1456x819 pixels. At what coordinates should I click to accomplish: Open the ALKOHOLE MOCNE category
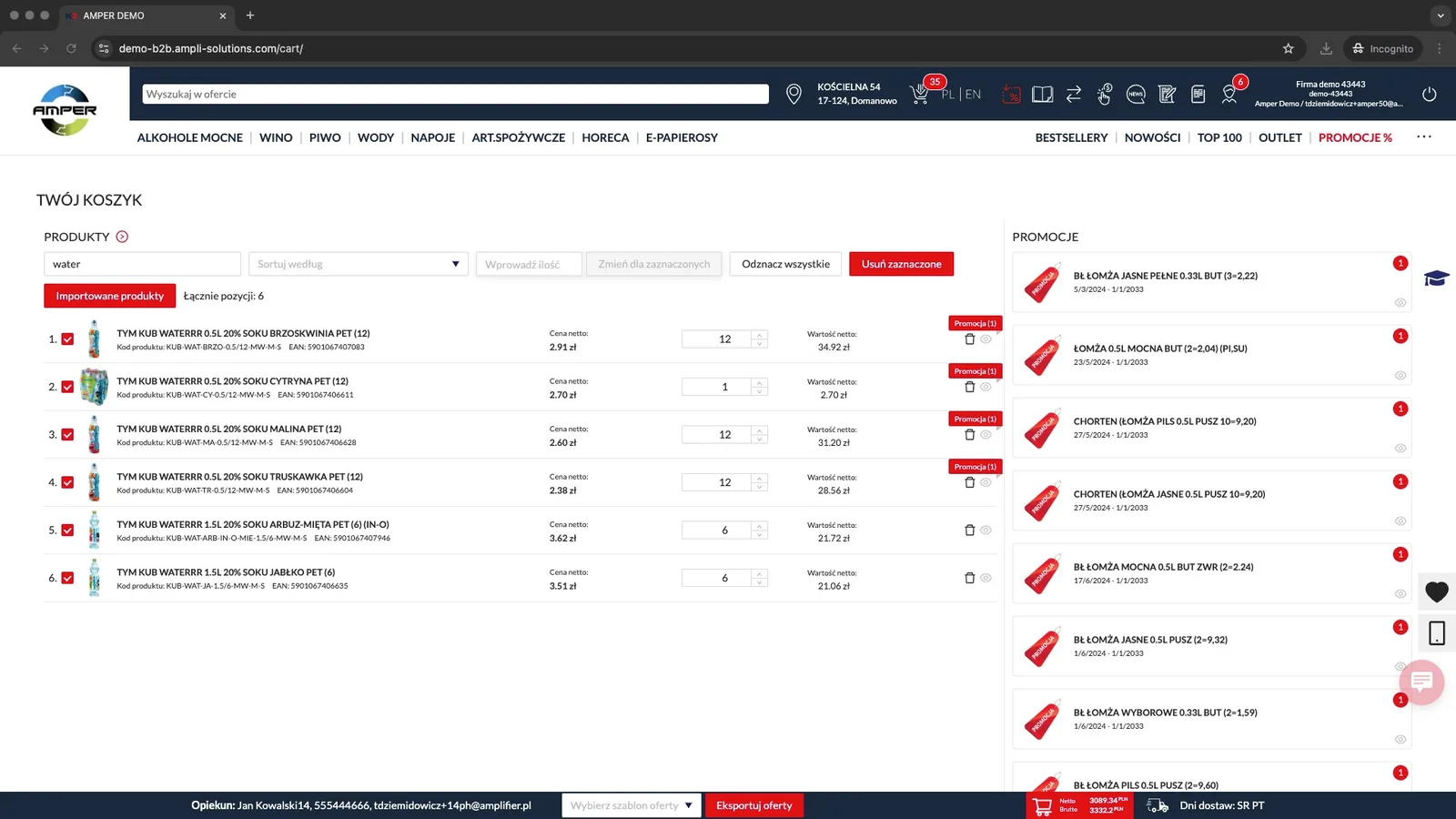(189, 137)
